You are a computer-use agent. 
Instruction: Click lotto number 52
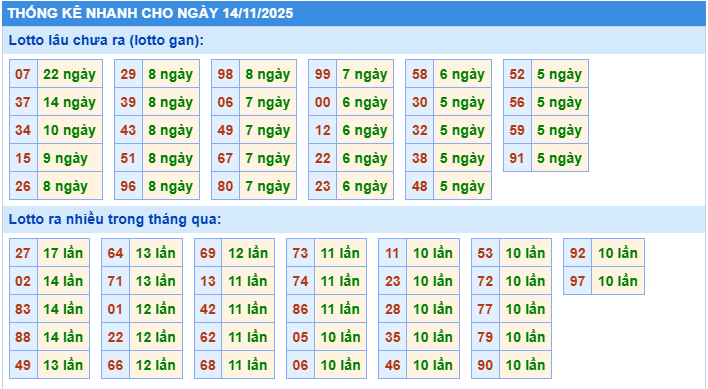tap(517, 74)
